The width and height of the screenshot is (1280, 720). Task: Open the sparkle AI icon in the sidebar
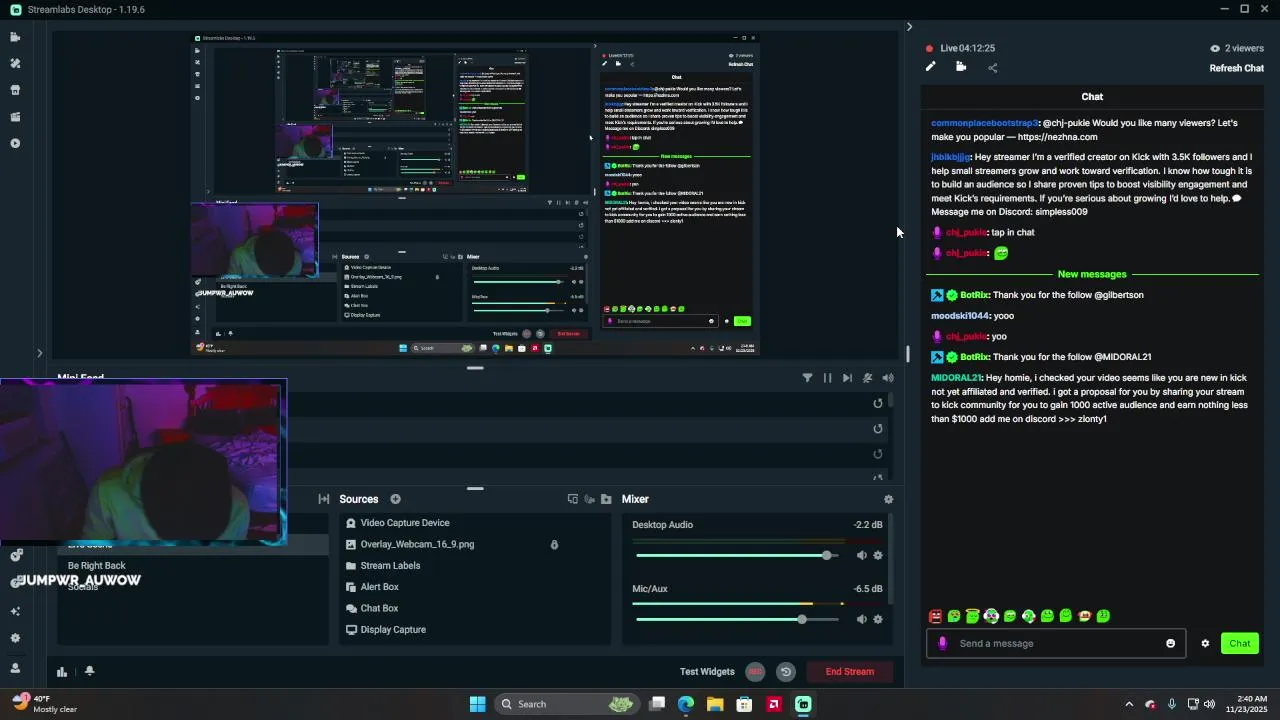[x=15, y=611]
